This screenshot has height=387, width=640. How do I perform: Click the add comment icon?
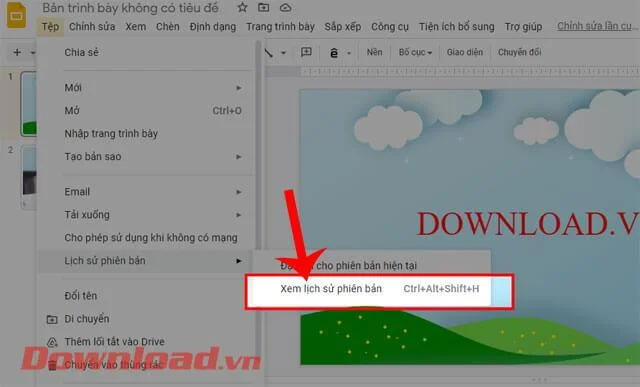(x=306, y=52)
